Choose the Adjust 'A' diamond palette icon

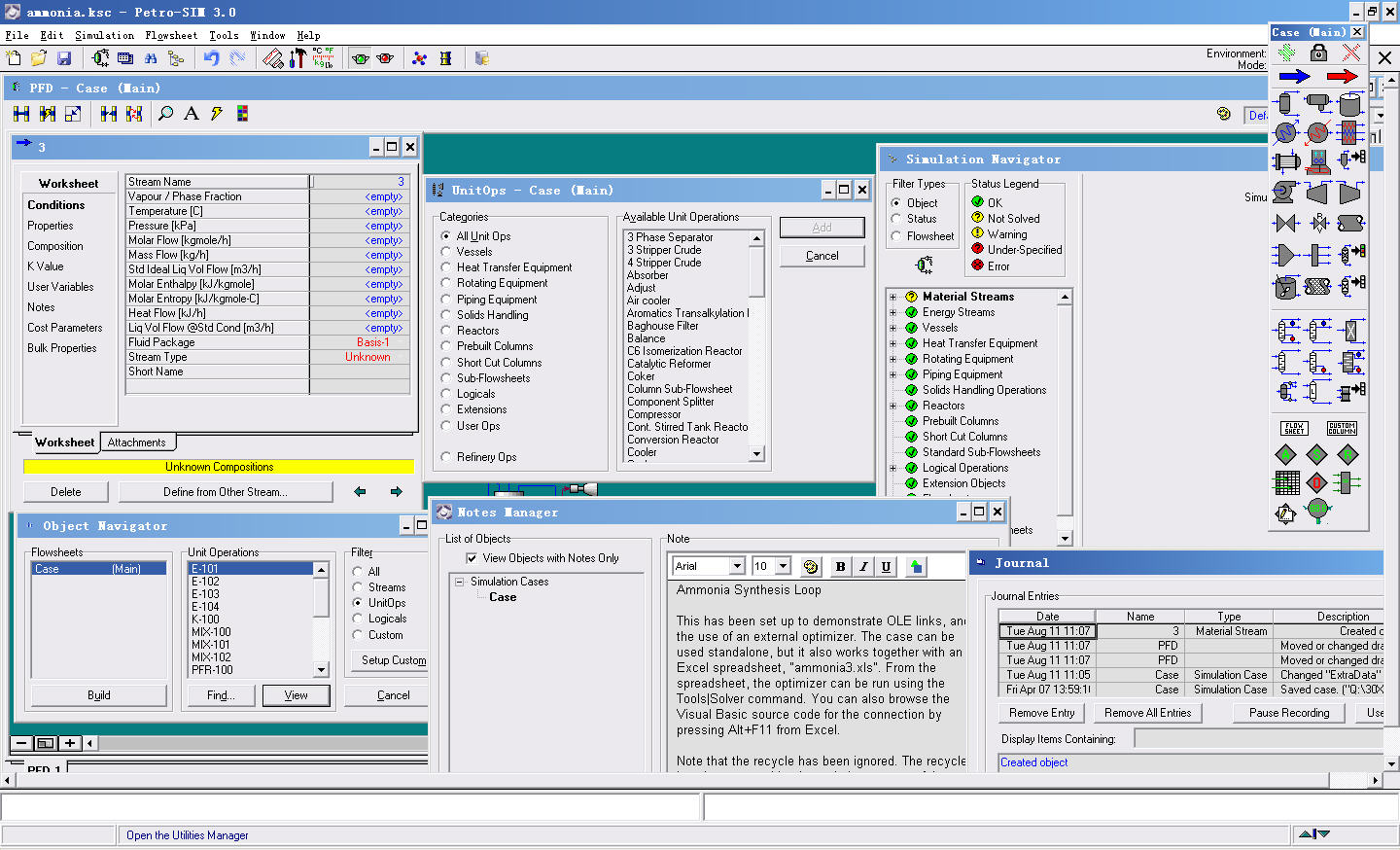coord(1286,454)
